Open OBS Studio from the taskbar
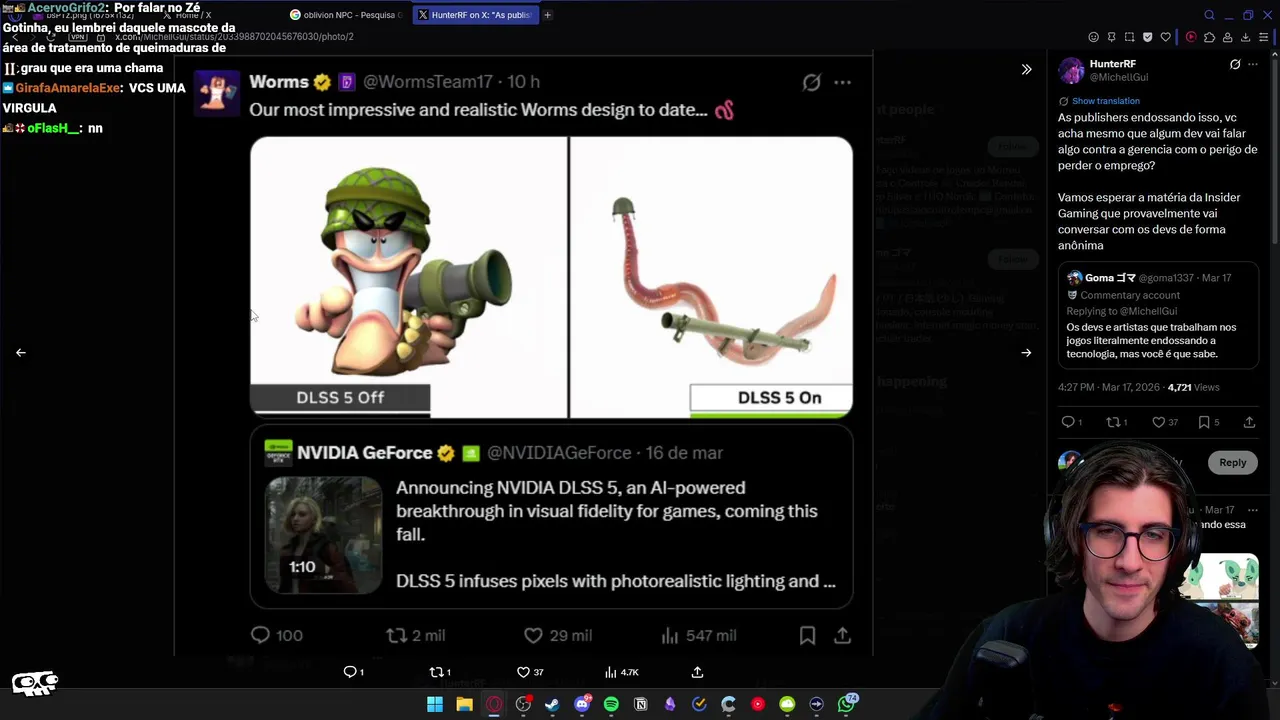Viewport: 1280px width, 720px height. [523, 704]
